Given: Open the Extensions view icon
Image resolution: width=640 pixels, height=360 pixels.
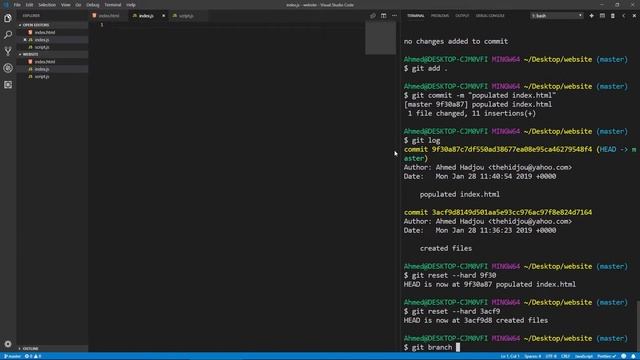Looking at the screenshot, I should (8, 84).
